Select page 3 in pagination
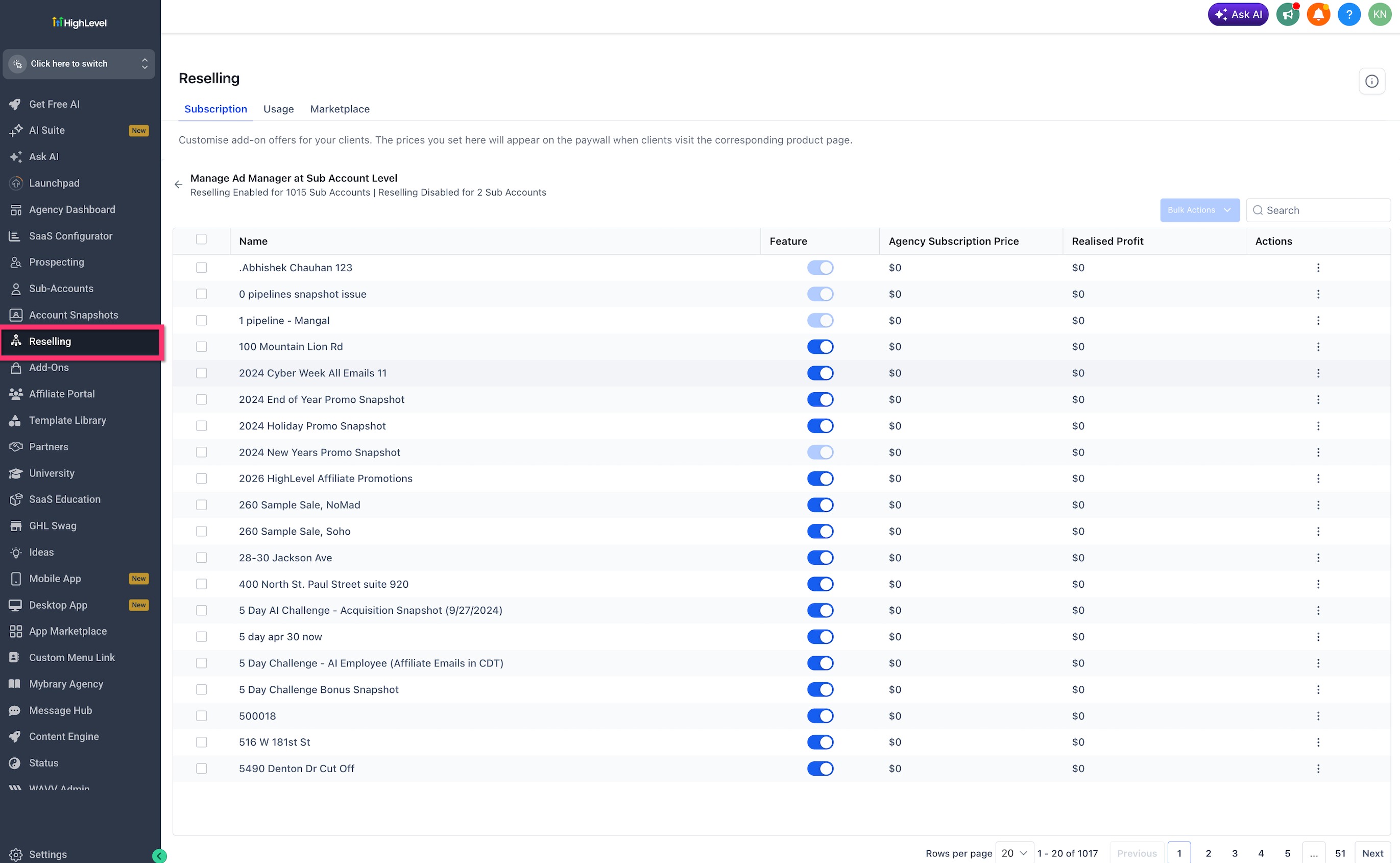 click(1235, 853)
